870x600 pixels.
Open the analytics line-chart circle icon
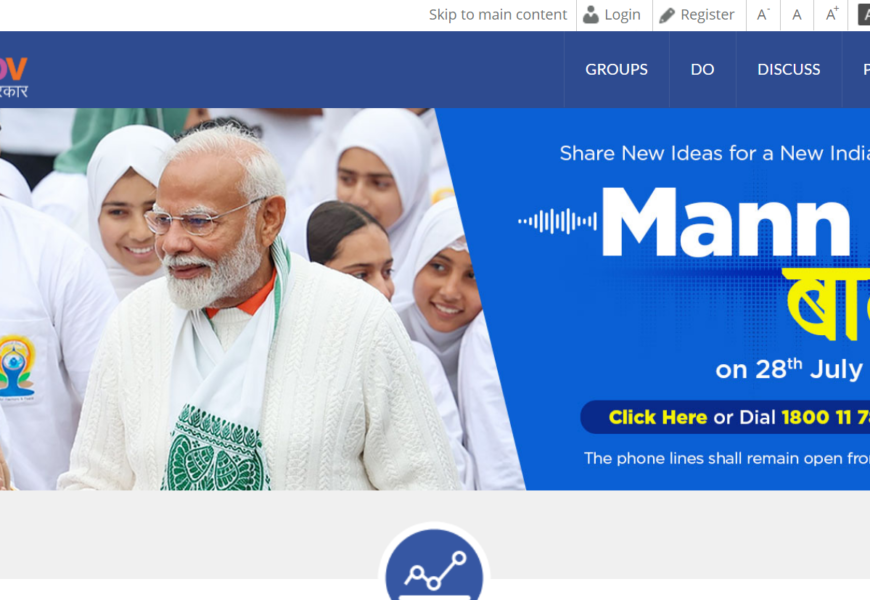[434, 565]
